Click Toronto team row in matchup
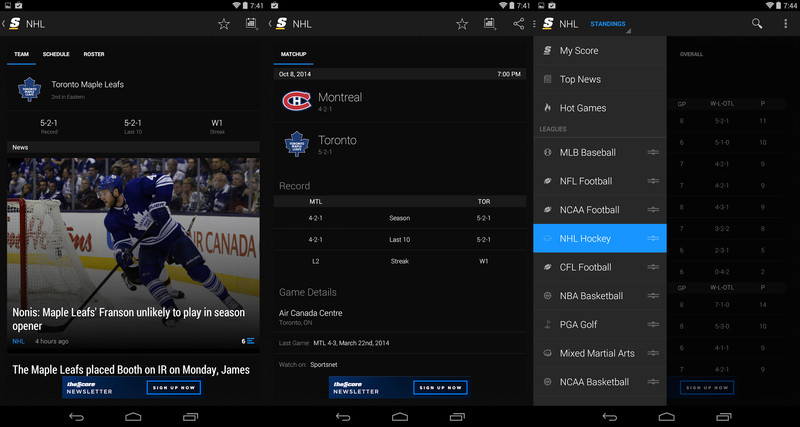The image size is (800, 427). (399, 144)
